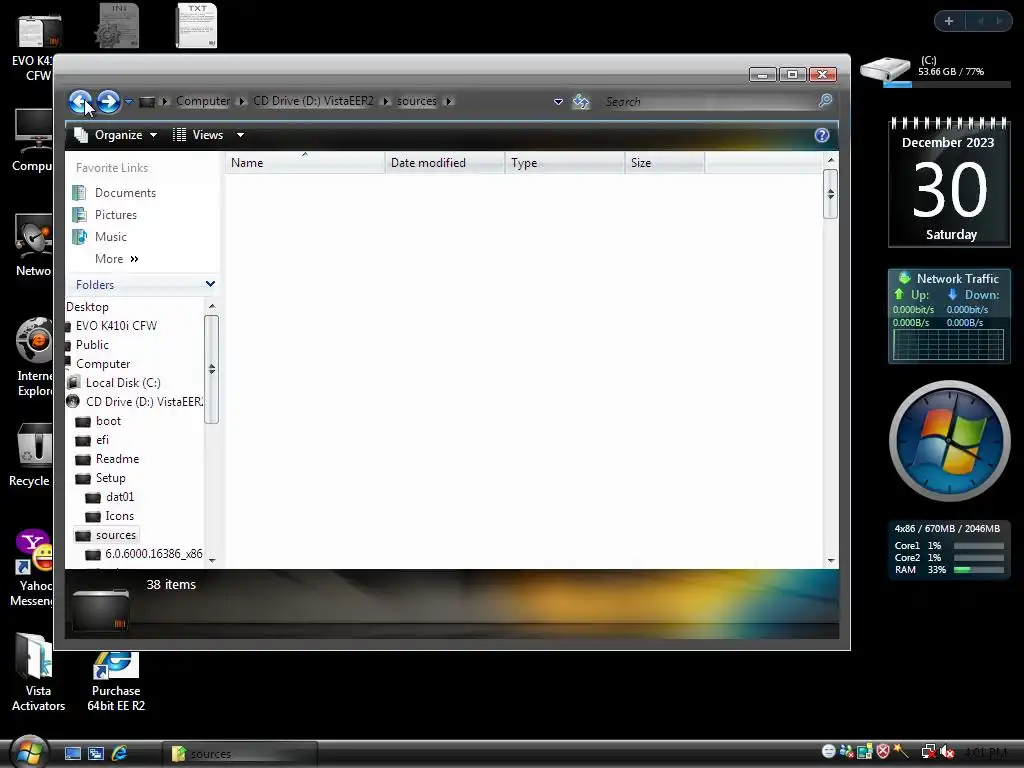Expand arrow after sources breadcrumb
The height and width of the screenshot is (768, 1024).
click(449, 101)
